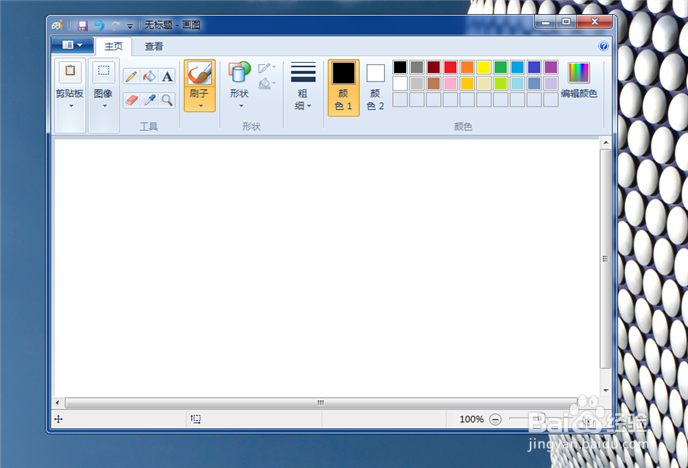The height and width of the screenshot is (468, 688).
Task: Click the white drawing canvas
Action: [326, 268]
